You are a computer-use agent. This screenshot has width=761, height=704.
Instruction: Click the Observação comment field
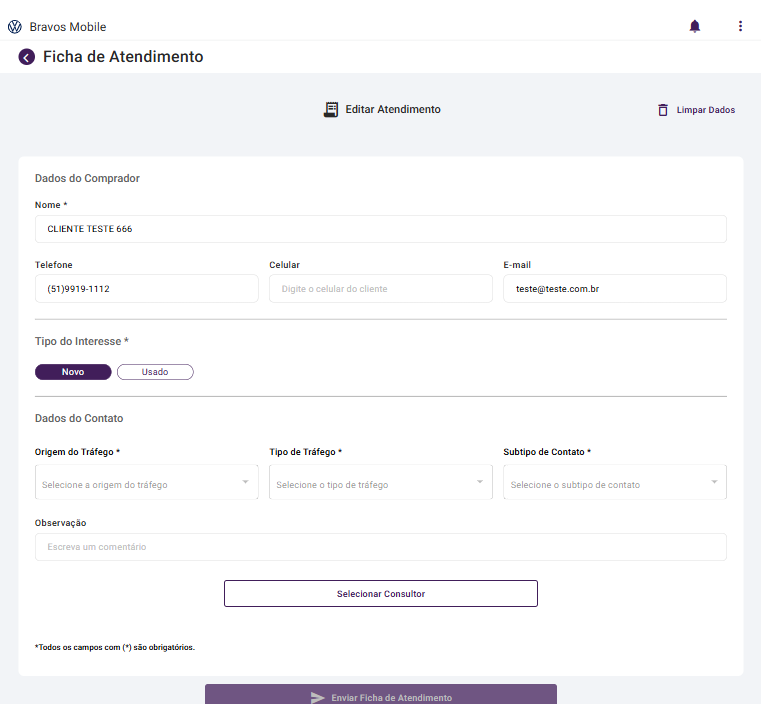(380, 547)
